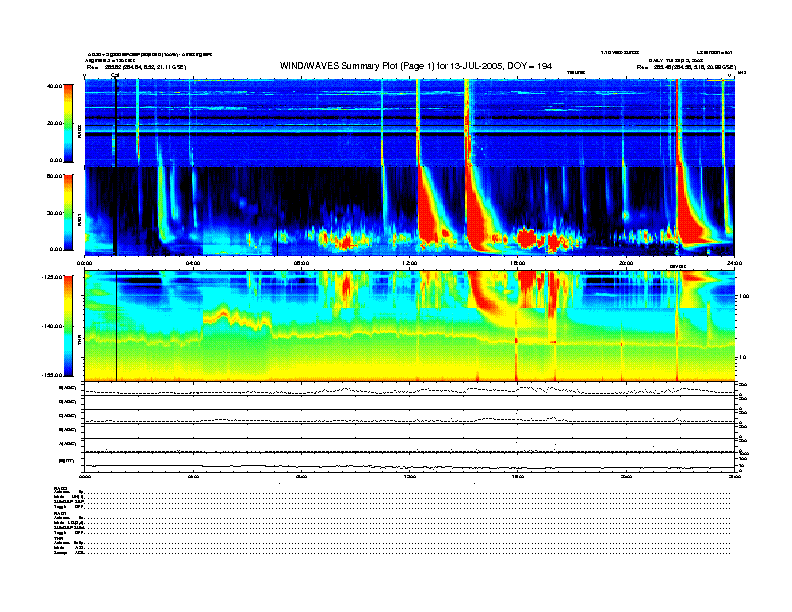Click 20:00 tick below the RAD1 spectrogram
792x612 pixels.
[626, 263]
